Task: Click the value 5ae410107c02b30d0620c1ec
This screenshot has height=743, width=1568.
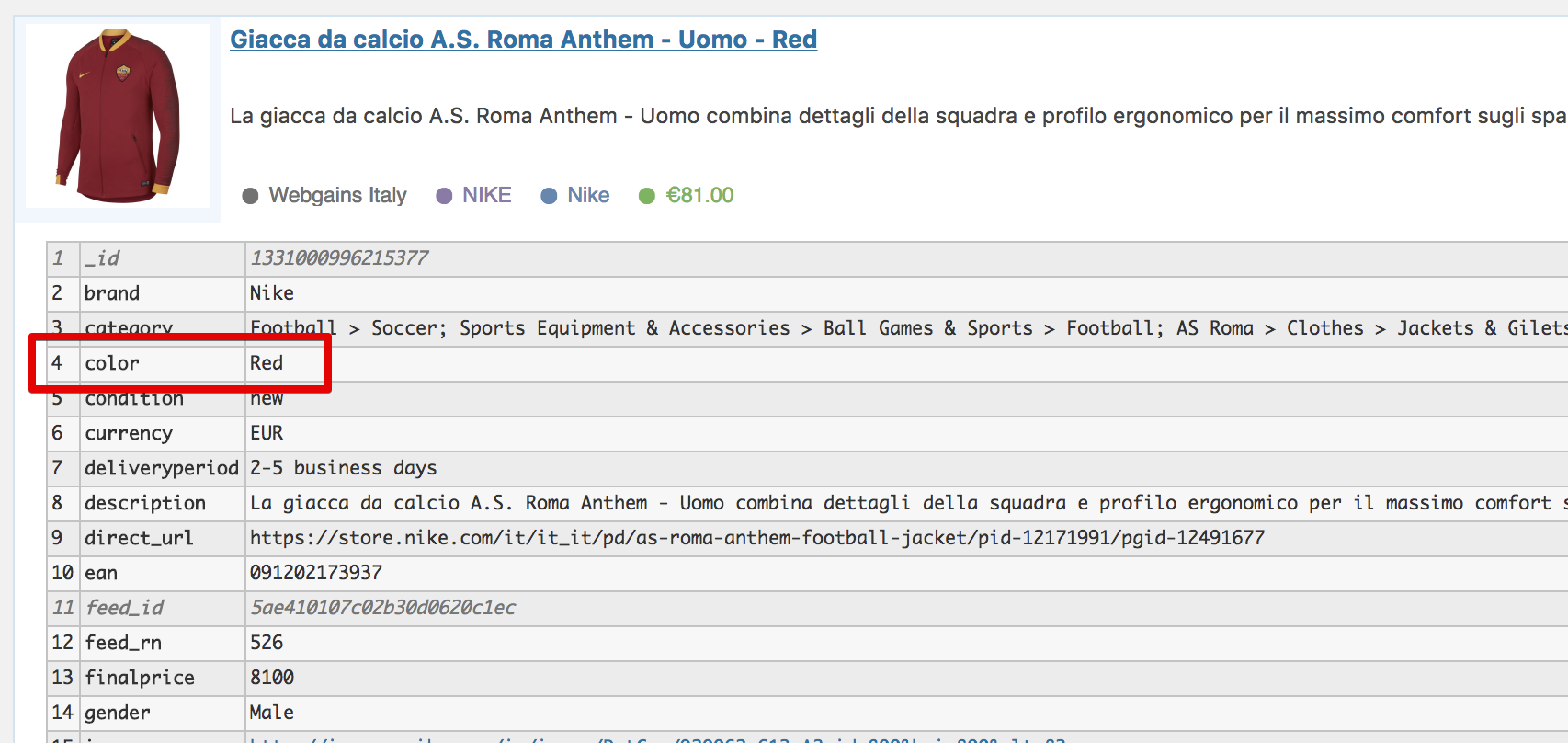Action: 383,608
